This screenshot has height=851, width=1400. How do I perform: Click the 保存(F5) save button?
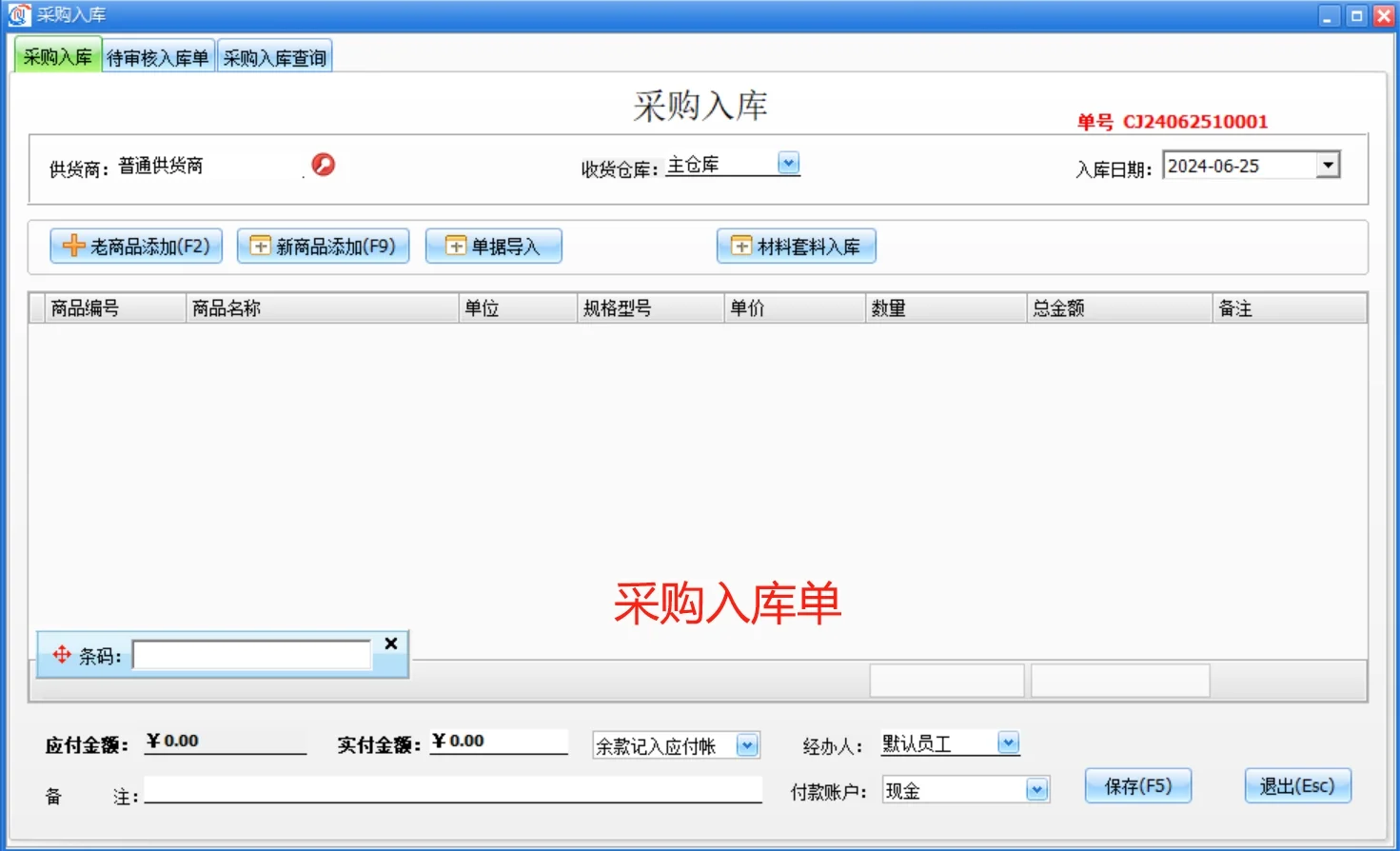[x=1137, y=785]
